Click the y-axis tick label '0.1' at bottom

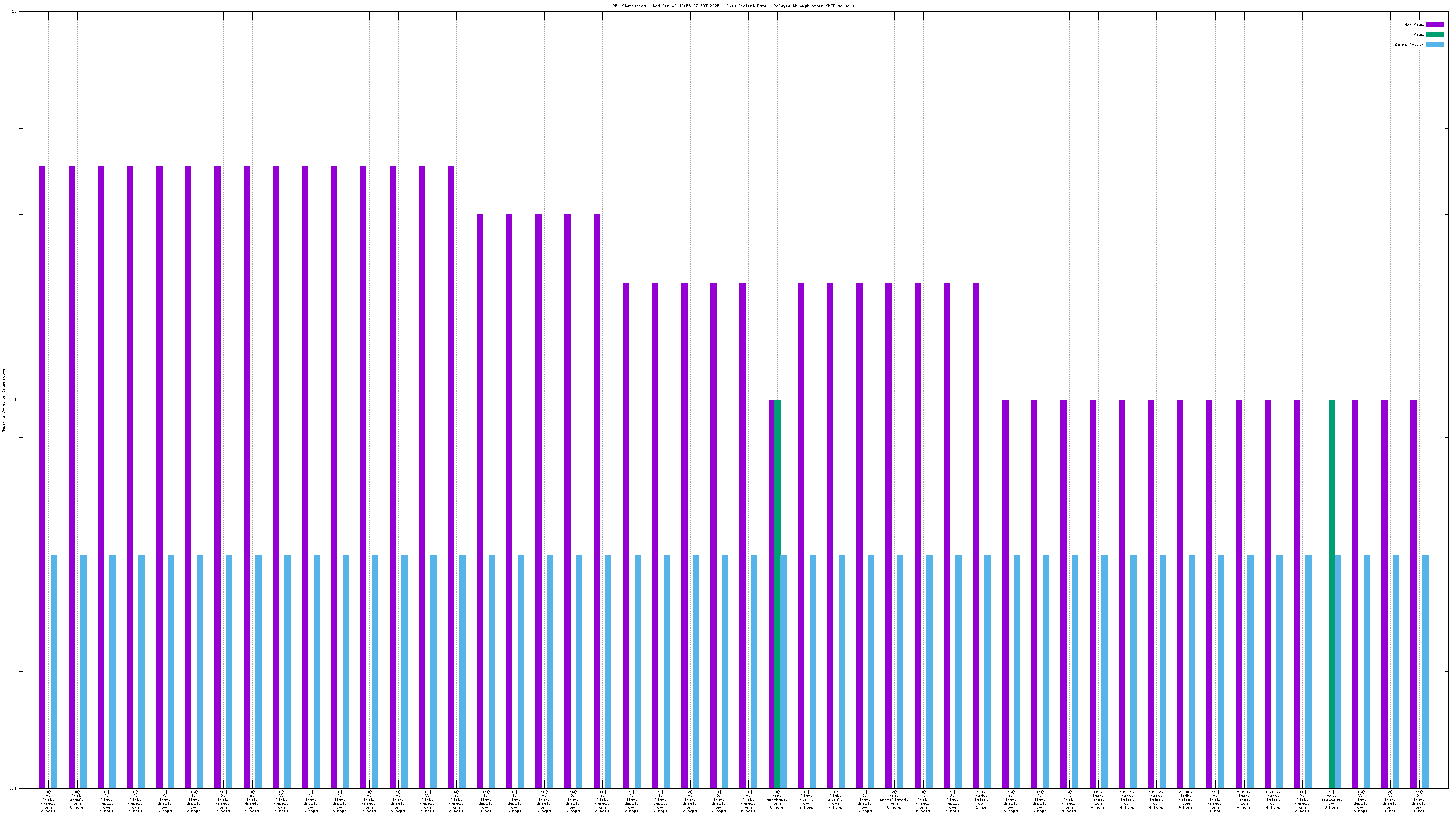click(14, 788)
